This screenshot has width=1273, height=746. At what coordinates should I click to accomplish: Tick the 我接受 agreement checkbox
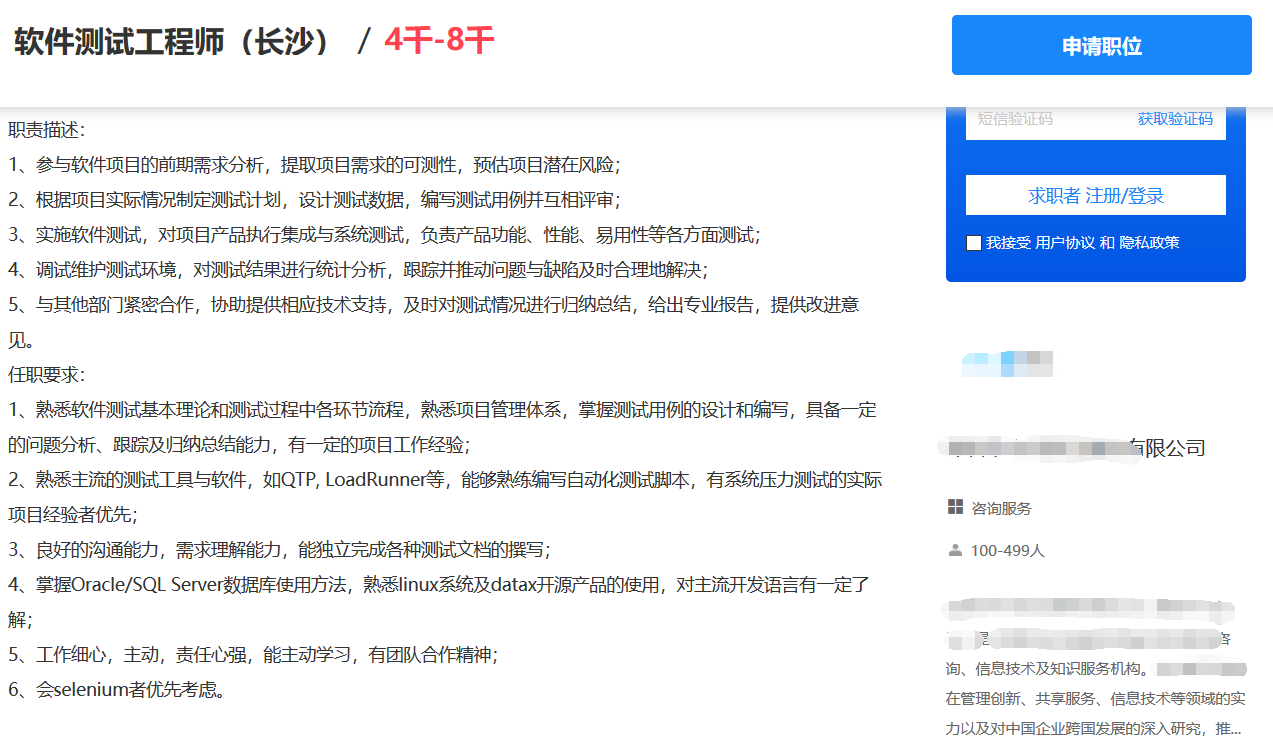(974, 243)
